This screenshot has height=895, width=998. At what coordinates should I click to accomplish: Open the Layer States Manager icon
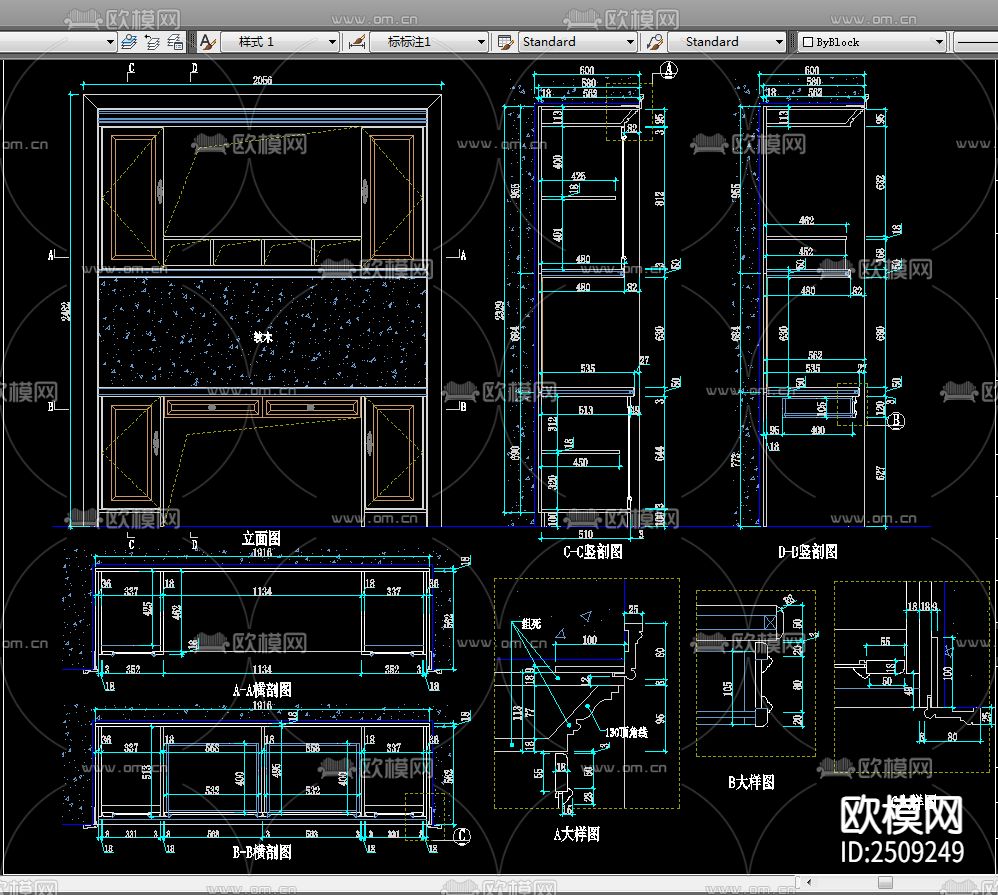click(175, 42)
